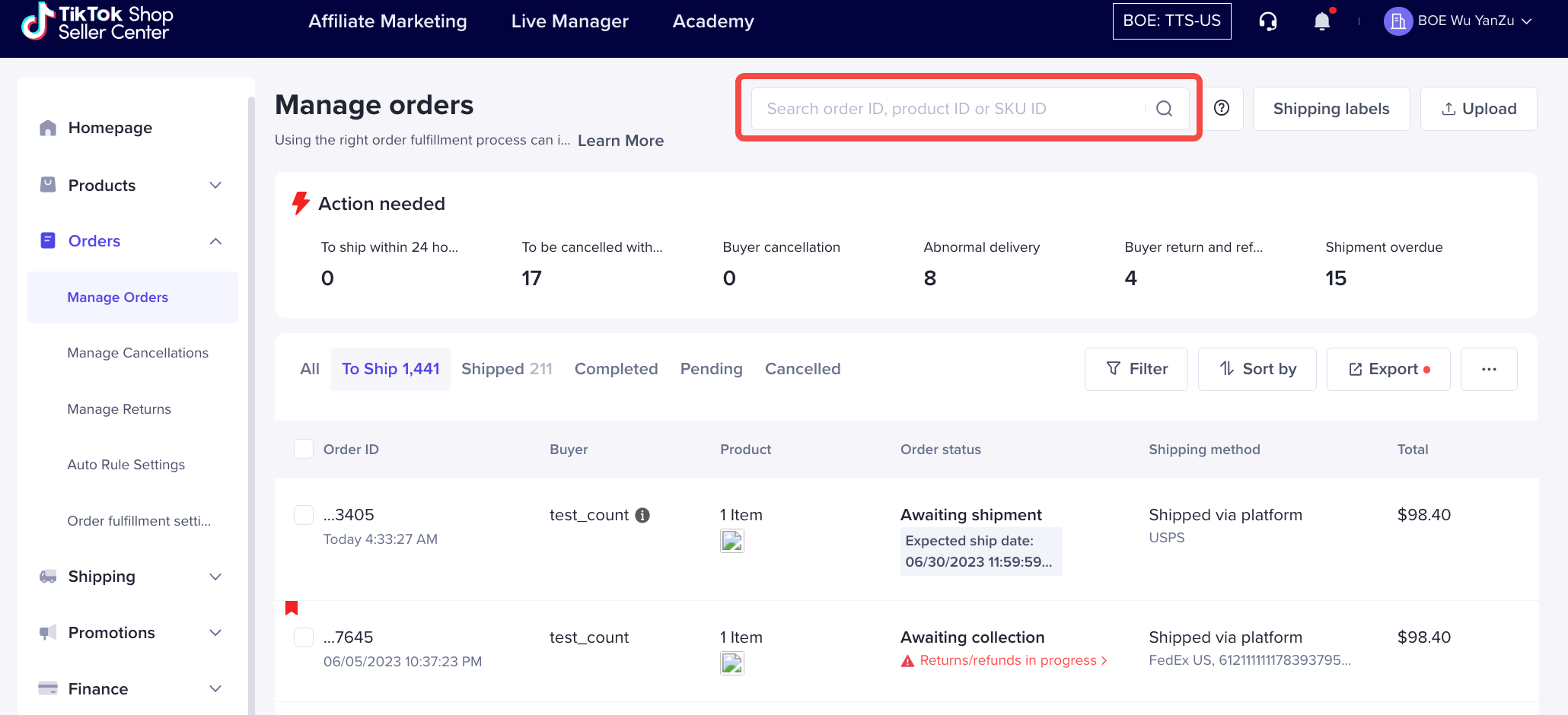Switch to the Completed tab
This screenshot has width=1568, height=715.
click(x=616, y=369)
